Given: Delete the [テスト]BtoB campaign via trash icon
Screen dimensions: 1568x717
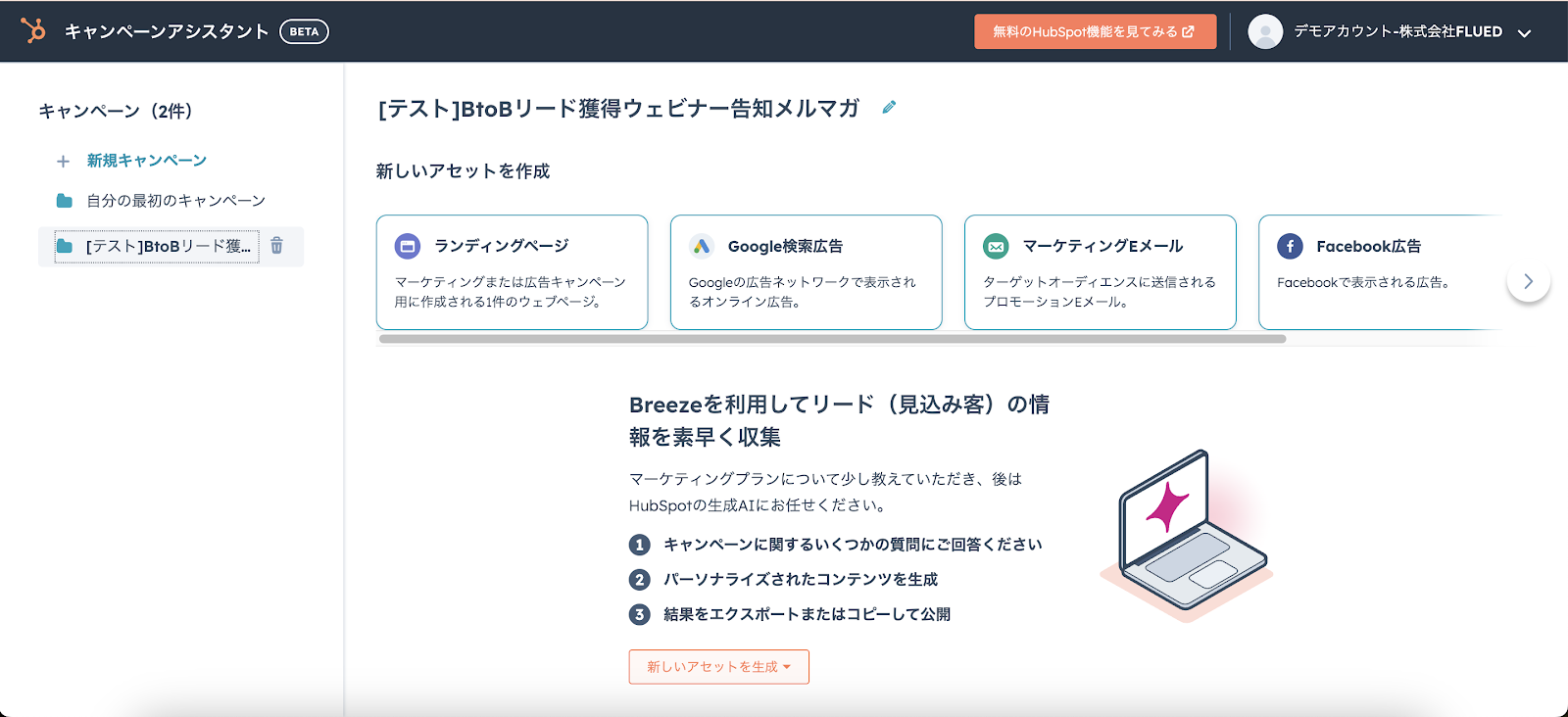Looking at the screenshot, I should [277, 246].
